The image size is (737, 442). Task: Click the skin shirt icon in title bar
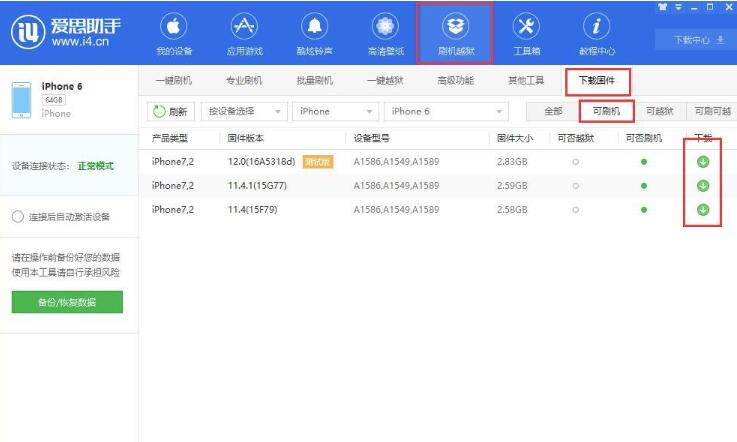click(663, 7)
